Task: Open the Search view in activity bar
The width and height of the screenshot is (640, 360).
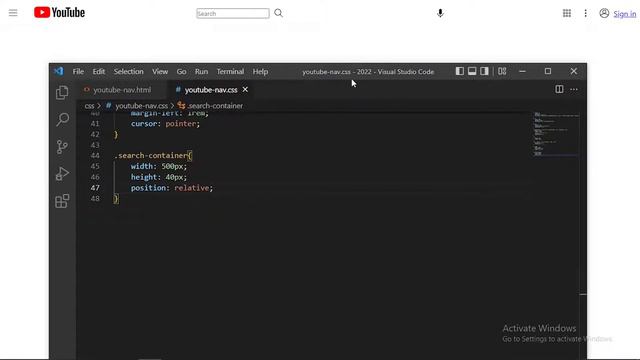Action: click(62, 120)
